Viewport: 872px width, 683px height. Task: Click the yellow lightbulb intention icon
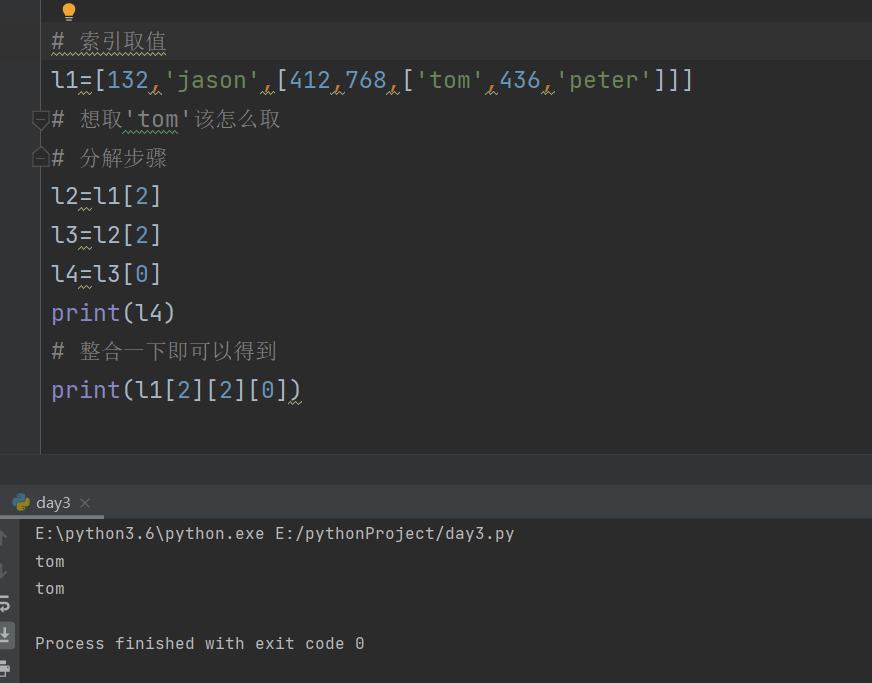tap(68, 11)
